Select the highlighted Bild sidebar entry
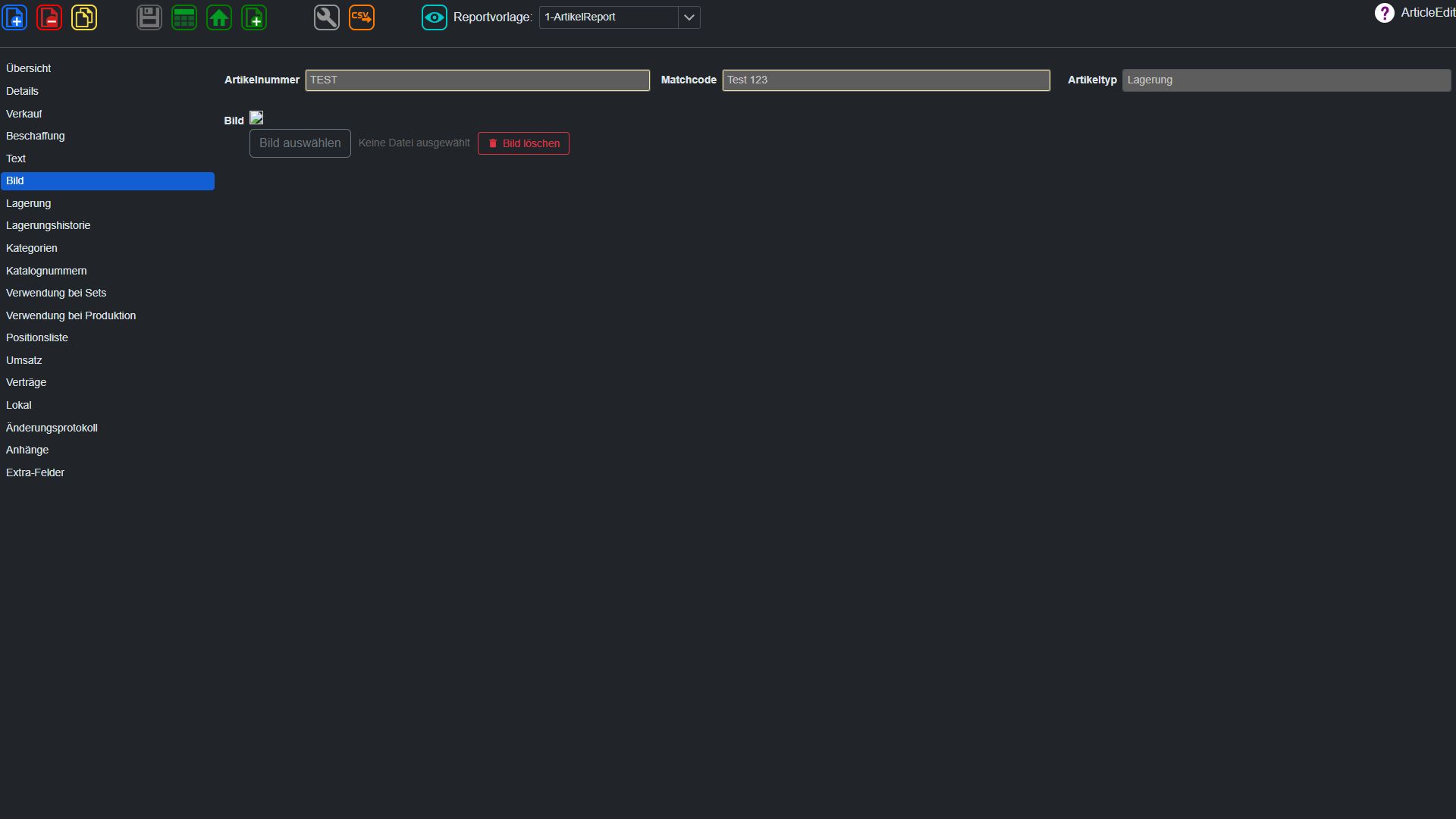Screen dimensions: 1456x819 (108, 181)
